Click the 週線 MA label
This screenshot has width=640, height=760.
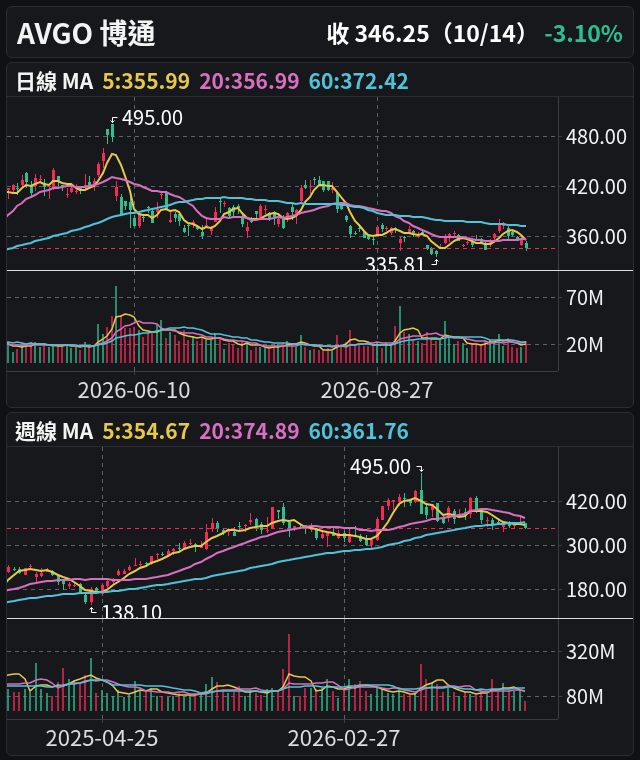tap(54, 431)
